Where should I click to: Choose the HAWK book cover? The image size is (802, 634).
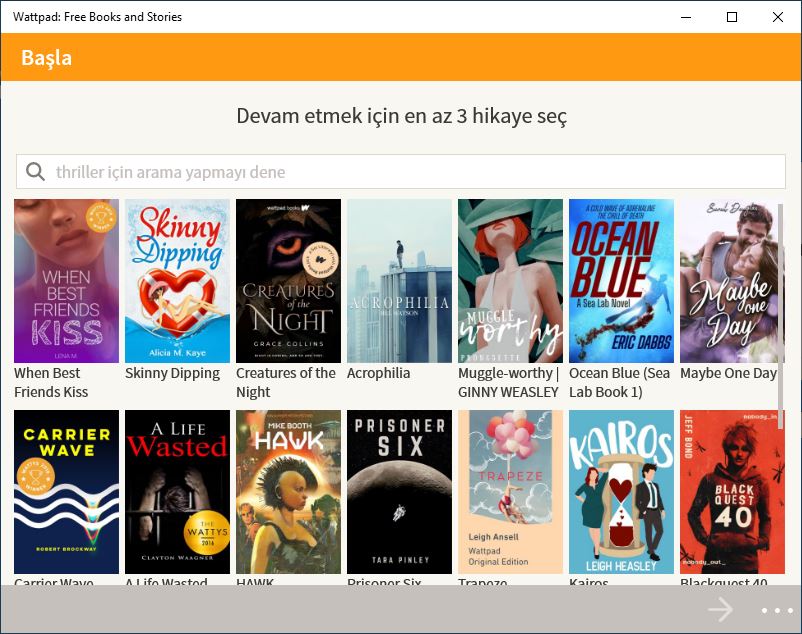pos(288,492)
